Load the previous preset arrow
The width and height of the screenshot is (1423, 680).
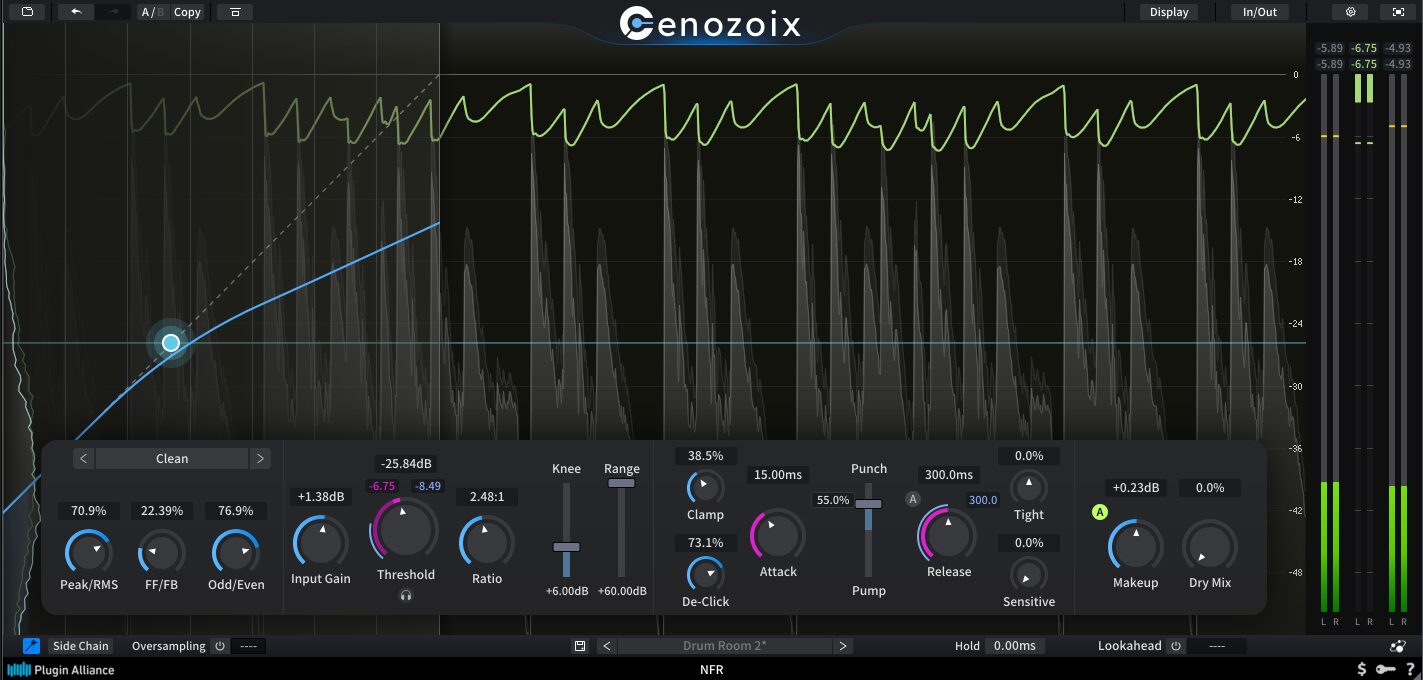606,646
